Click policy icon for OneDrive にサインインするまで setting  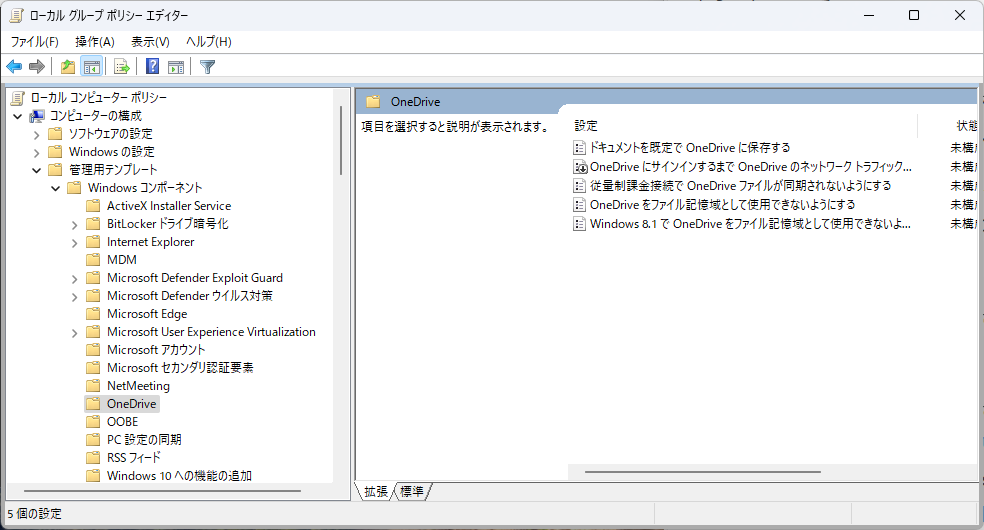[580, 167]
